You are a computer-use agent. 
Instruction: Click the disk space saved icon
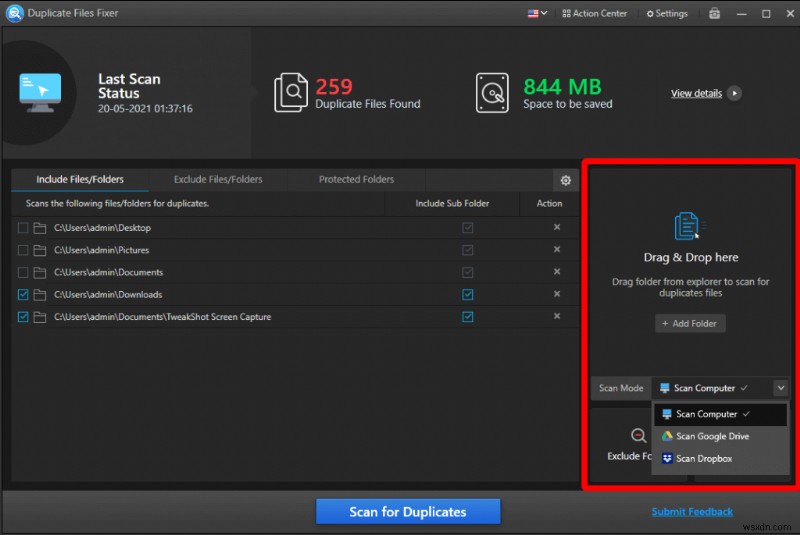click(x=492, y=92)
